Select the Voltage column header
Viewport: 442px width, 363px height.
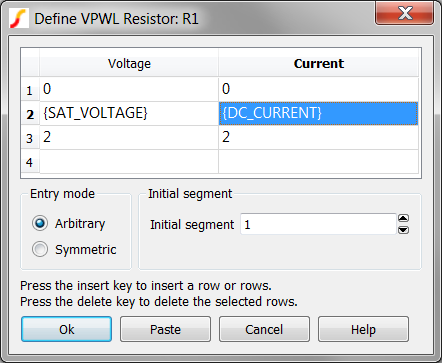coord(129,63)
